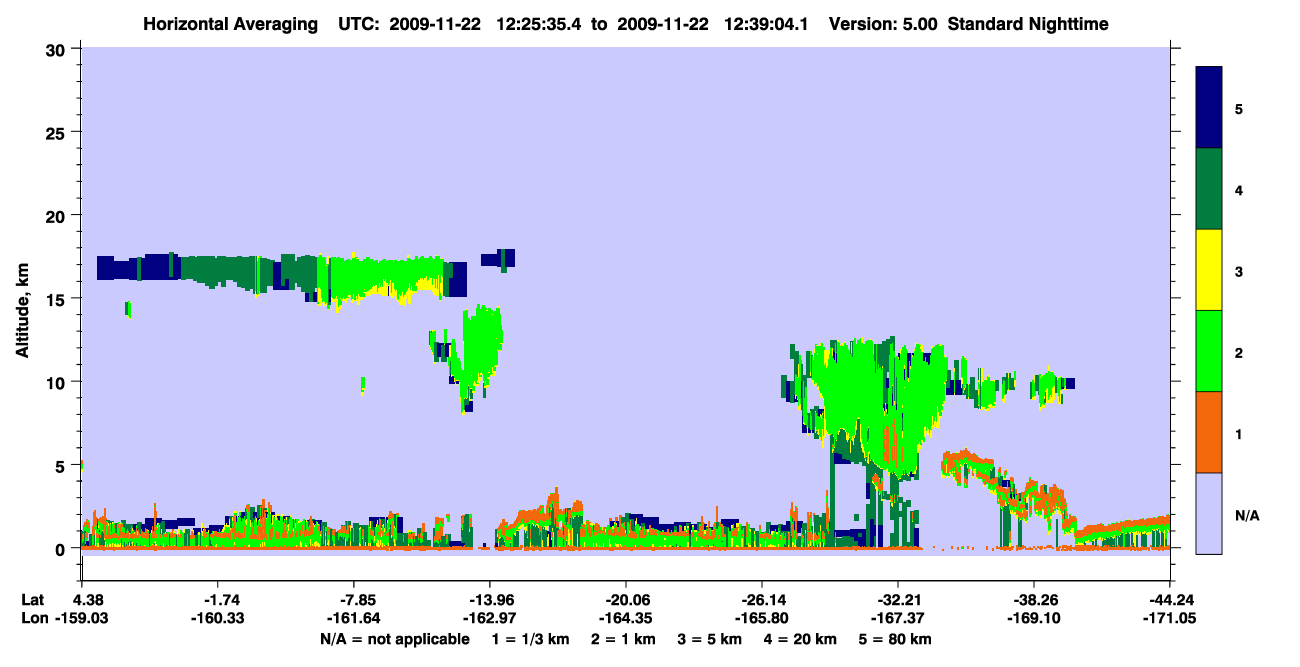Click the y-axis tick label "30"
The height and width of the screenshot is (667, 1300).
tap(57, 49)
